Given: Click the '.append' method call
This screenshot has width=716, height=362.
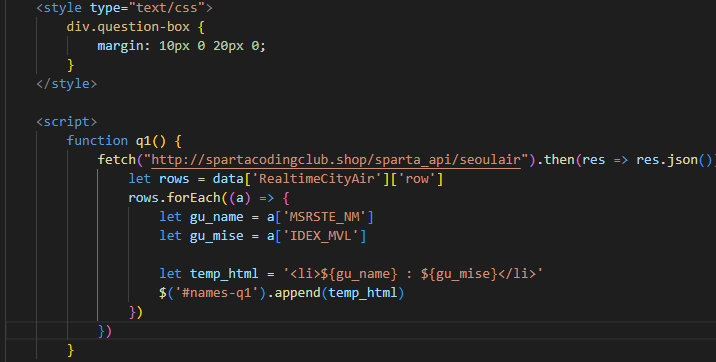Looking at the screenshot, I should coord(294,293).
